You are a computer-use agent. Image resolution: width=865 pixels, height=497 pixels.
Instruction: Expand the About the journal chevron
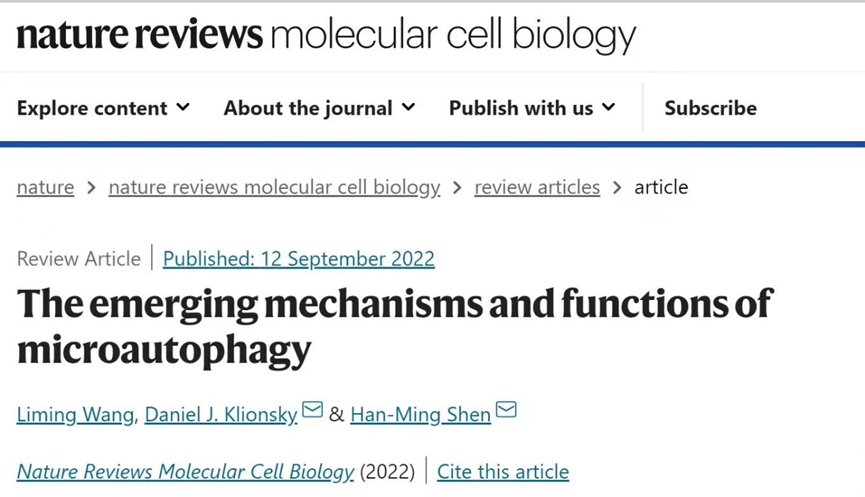click(x=408, y=107)
